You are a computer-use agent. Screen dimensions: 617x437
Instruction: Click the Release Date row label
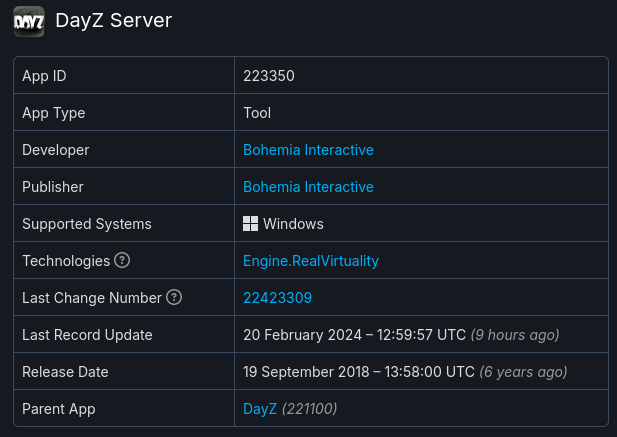tap(65, 372)
